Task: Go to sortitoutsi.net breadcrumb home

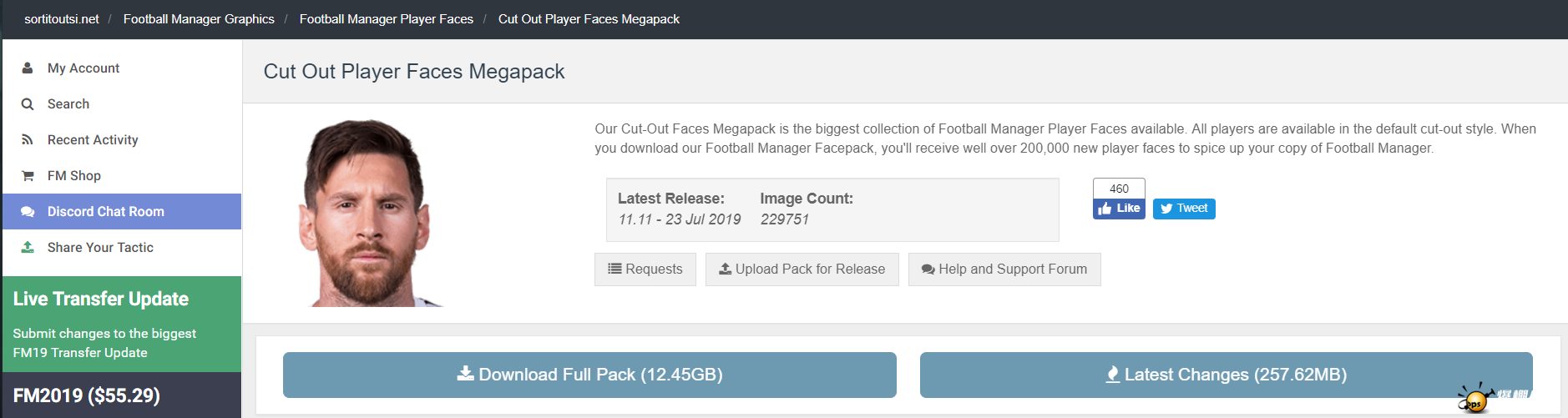Action: [x=62, y=19]
